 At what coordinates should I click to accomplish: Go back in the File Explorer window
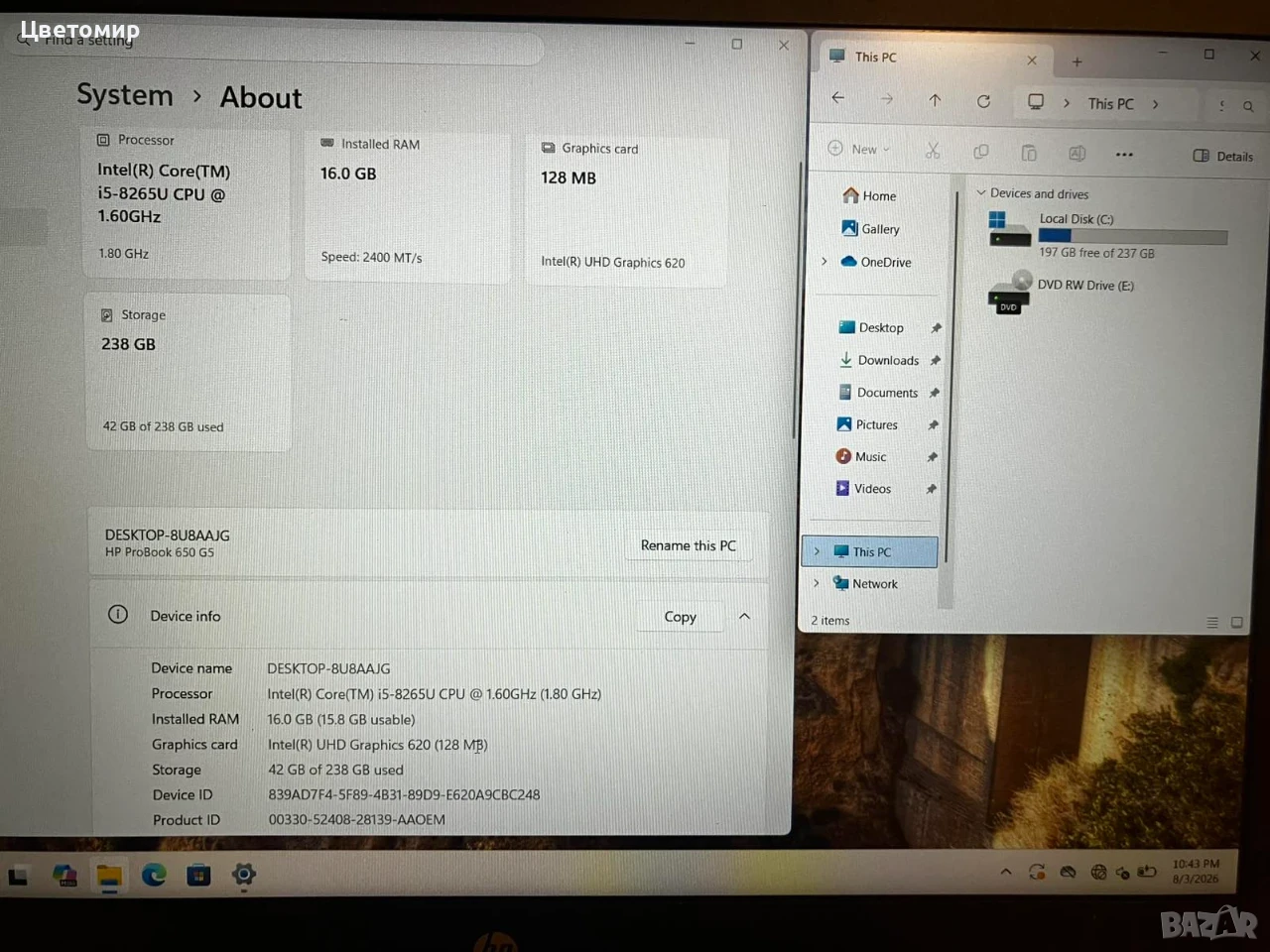pos(837,98)
